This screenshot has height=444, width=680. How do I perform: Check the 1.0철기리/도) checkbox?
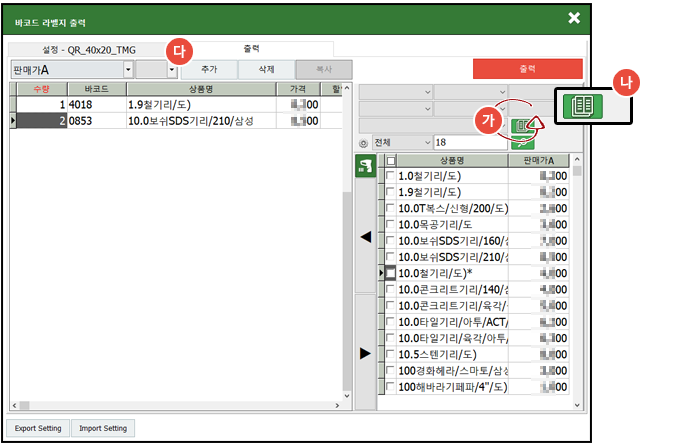point(390,175)
